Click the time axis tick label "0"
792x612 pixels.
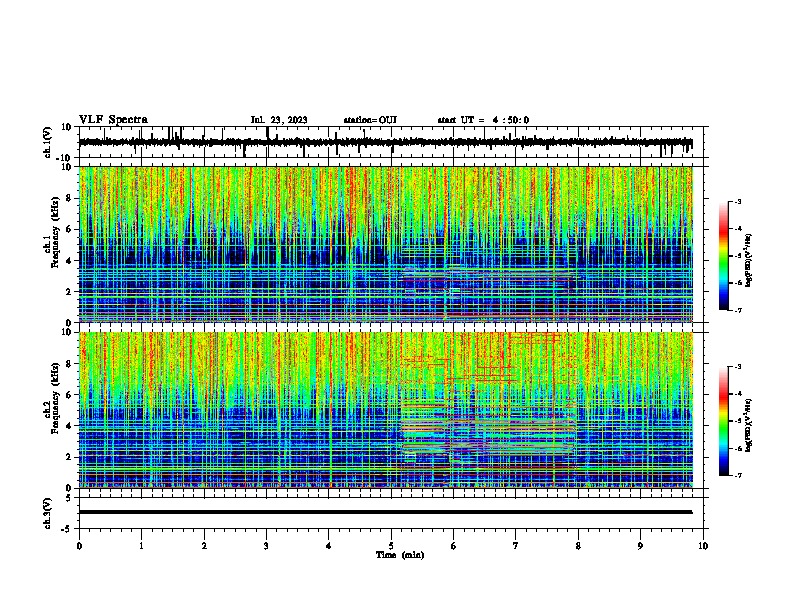(79, 546)
